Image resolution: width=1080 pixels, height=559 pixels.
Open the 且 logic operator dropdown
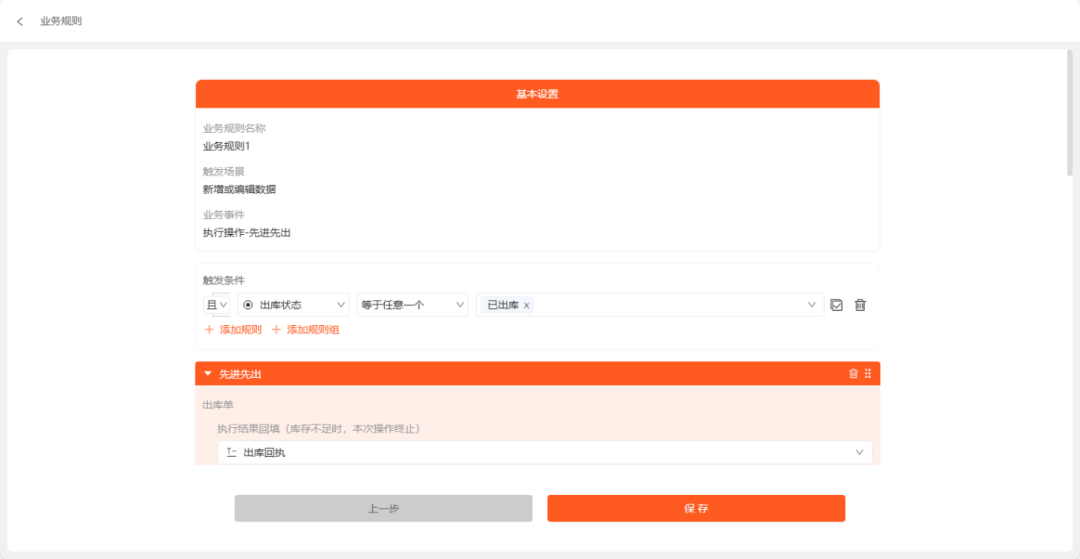(217, 305)
